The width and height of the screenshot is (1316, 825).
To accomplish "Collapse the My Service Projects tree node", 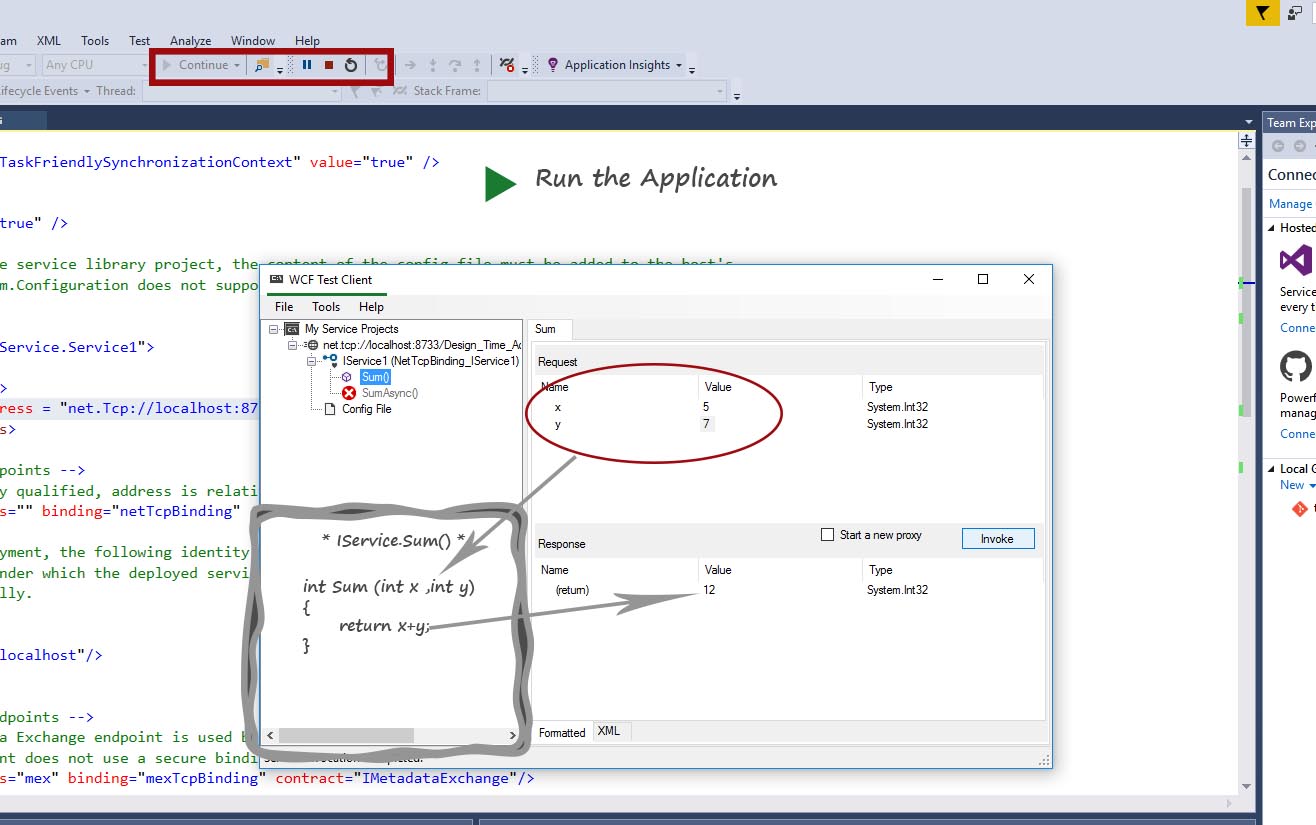I will pyautogui.click(x=273, y=329).
